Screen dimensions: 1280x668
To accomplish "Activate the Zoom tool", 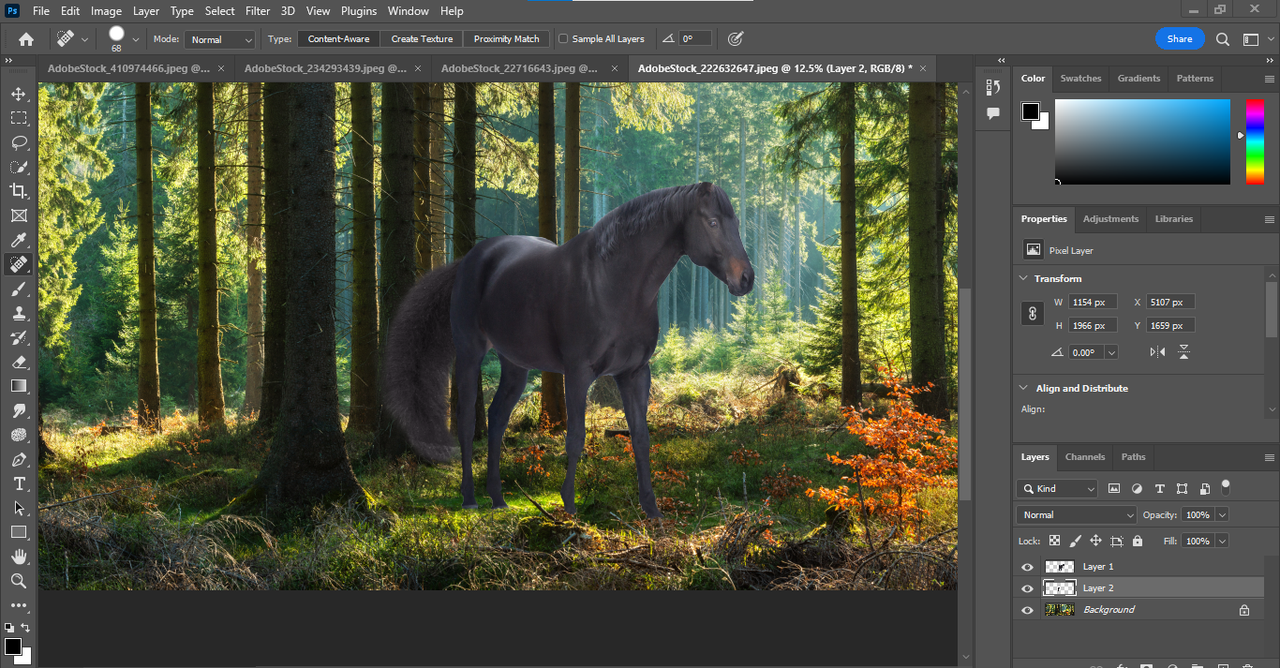I will [18, 581].
